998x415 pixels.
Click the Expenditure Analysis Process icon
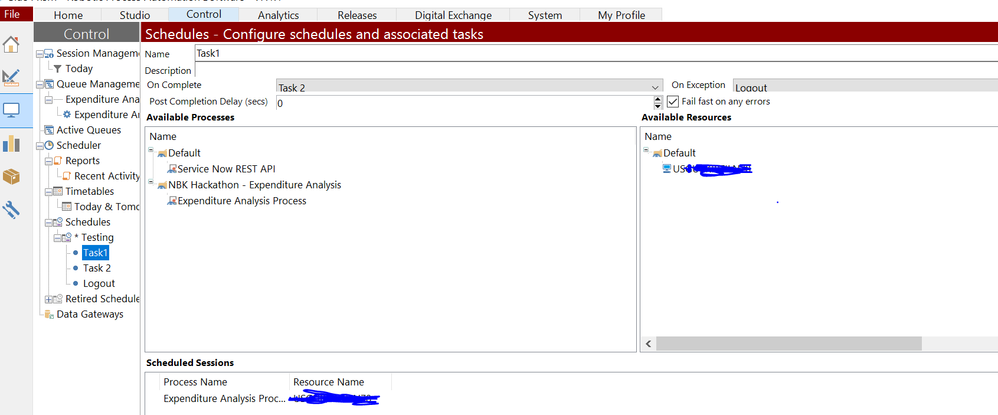[x=172, y=201]
